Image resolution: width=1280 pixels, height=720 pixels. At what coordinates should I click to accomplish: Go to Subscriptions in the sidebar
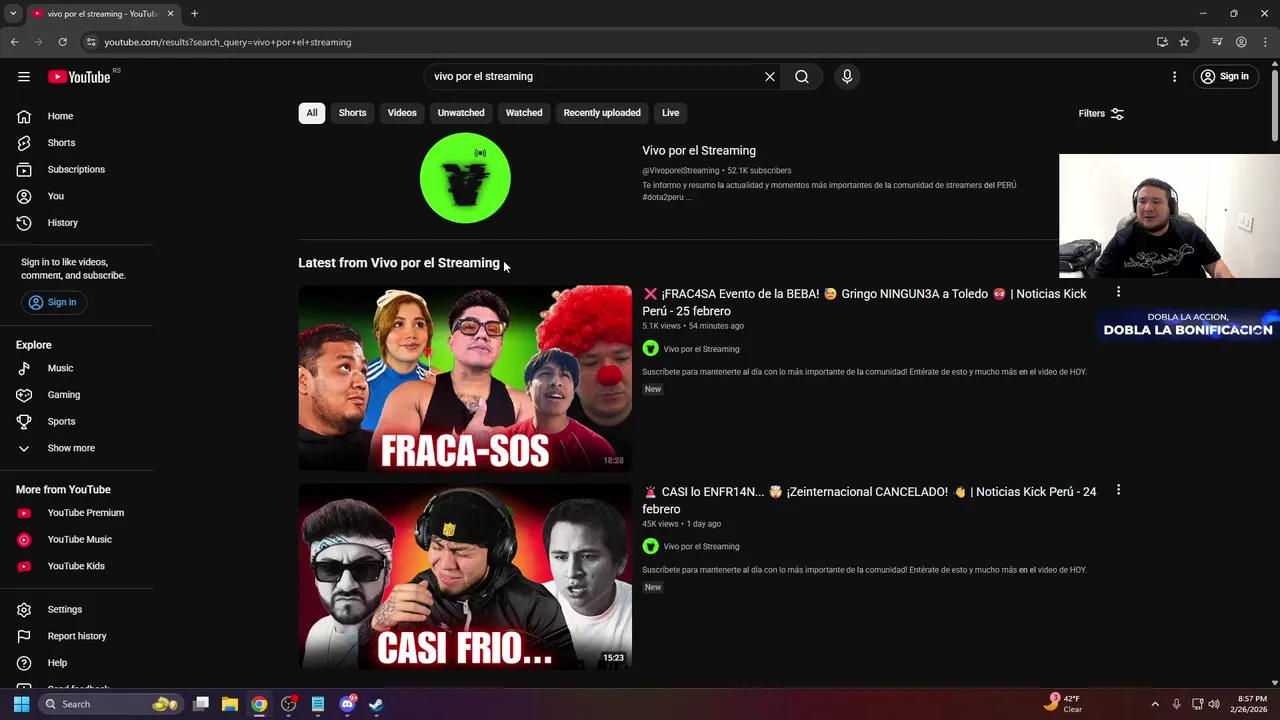pyautogui.click(x=77, y=169)
